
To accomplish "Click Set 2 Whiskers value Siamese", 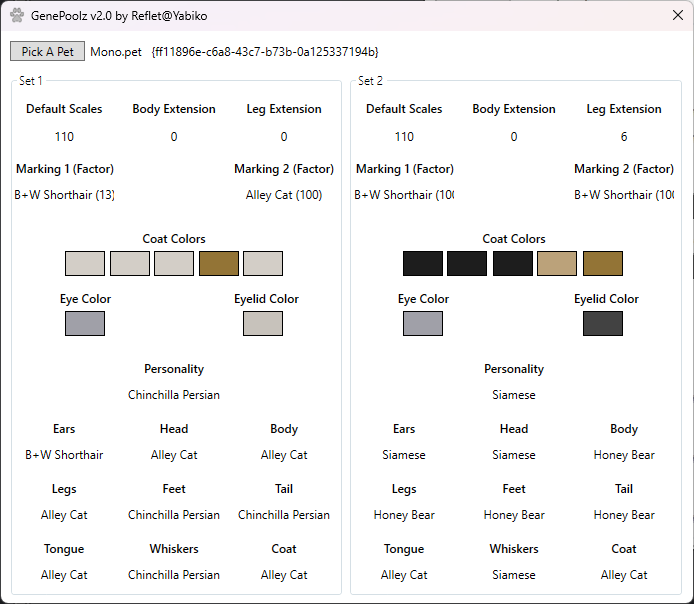I will (514, 575).
